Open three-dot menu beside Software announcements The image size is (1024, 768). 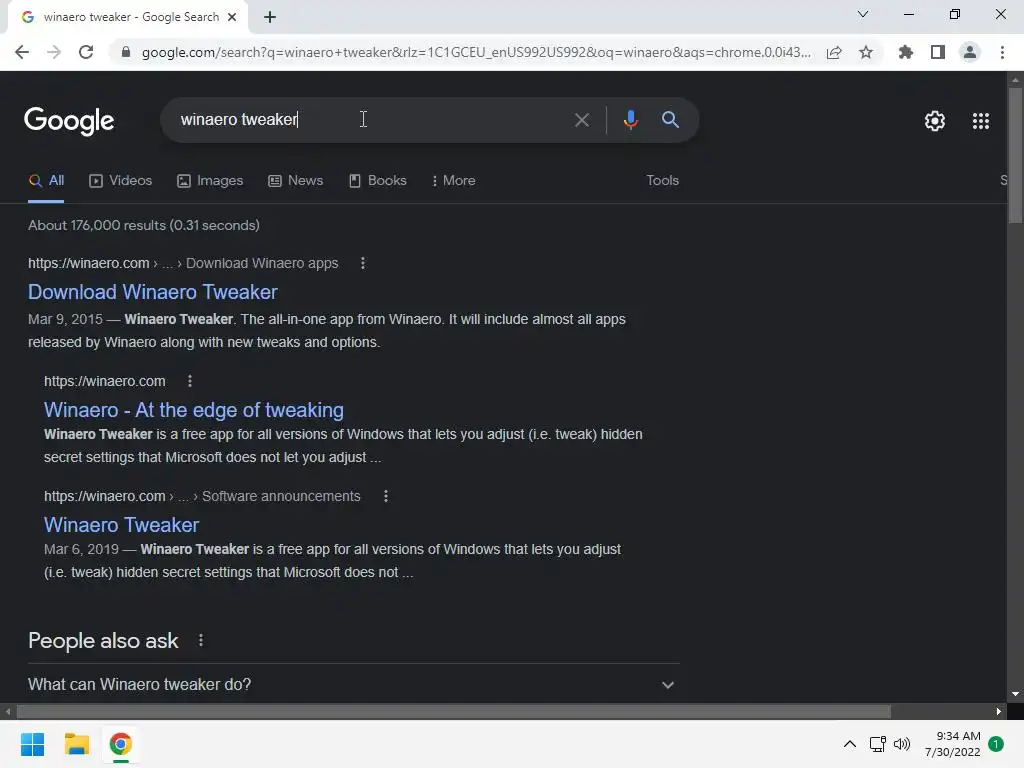pos(386,496)
